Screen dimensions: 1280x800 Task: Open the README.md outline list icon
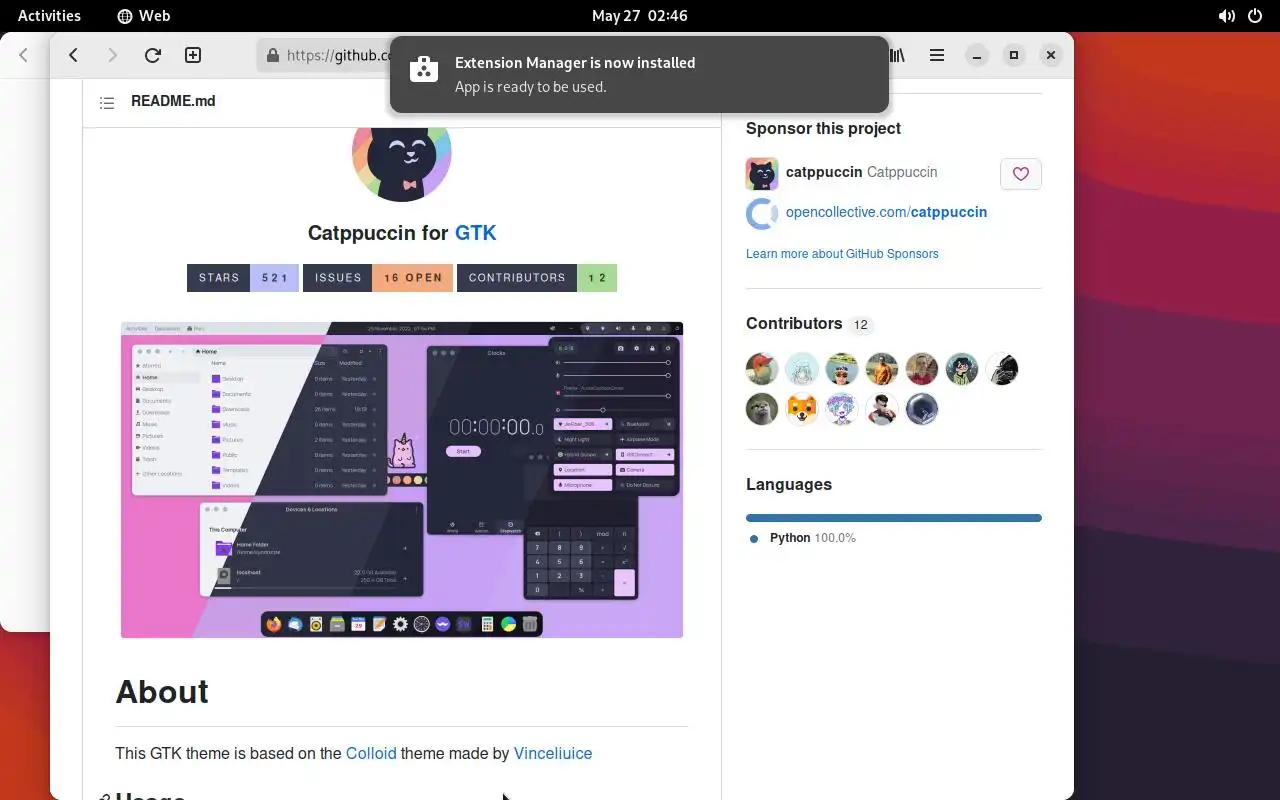pos(107,102)
